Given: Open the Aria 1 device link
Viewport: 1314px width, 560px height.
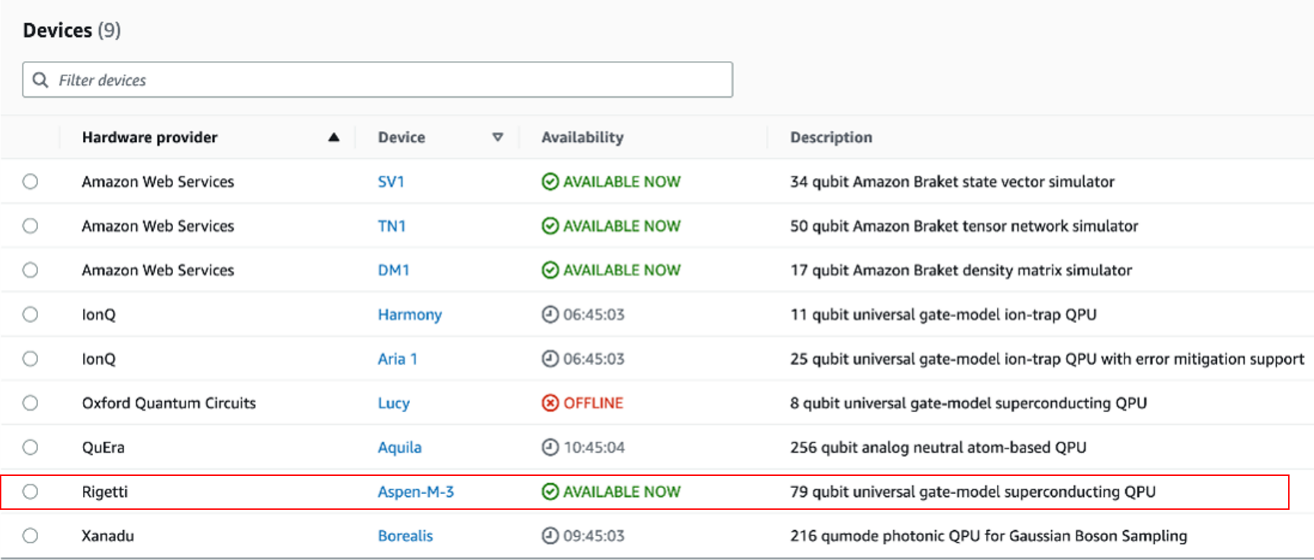Looking at the screenshot, I should click(x=398, y=359).
